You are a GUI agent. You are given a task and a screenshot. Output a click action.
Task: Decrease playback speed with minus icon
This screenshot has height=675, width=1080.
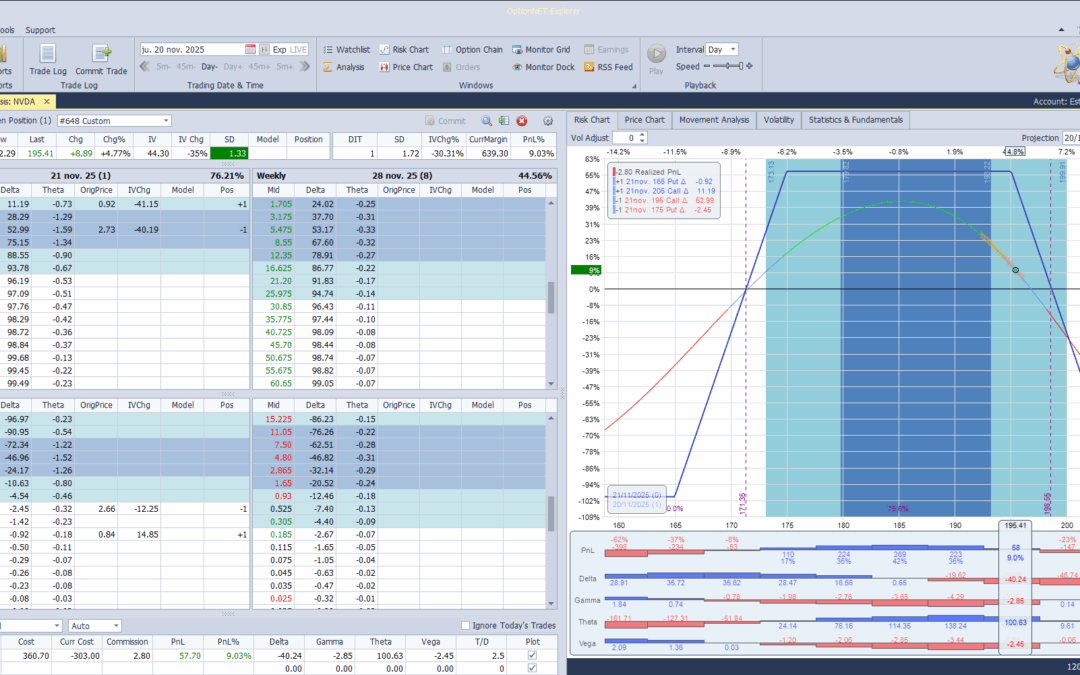[x=707, y=66]
